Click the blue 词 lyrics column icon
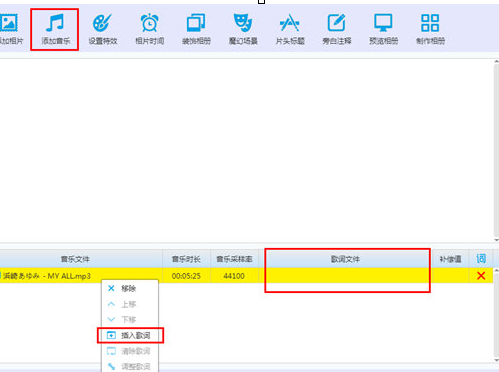Viewport: 499px width, 372px height. pos(481,258)
